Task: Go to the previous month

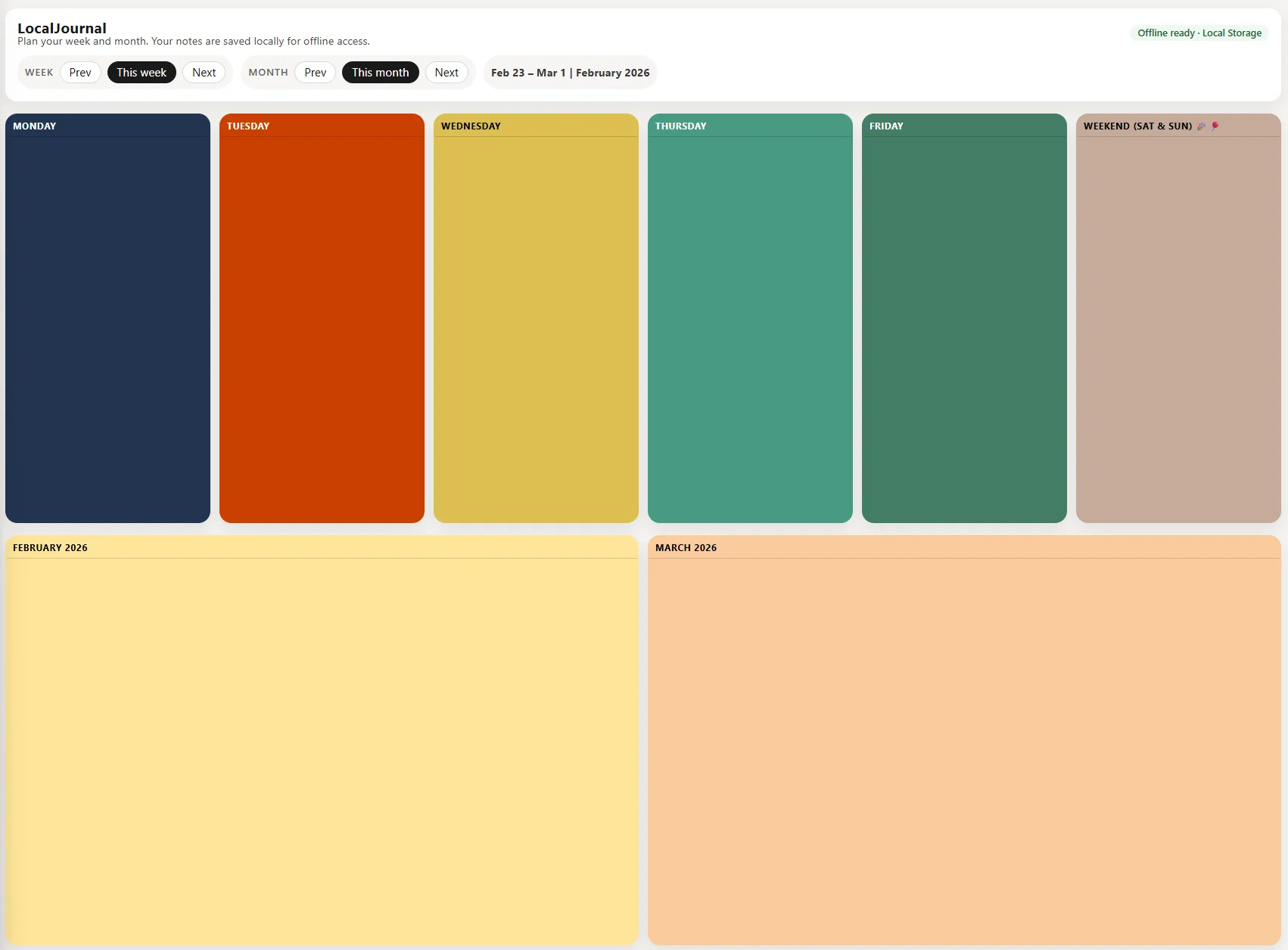Action: (315, 73)
